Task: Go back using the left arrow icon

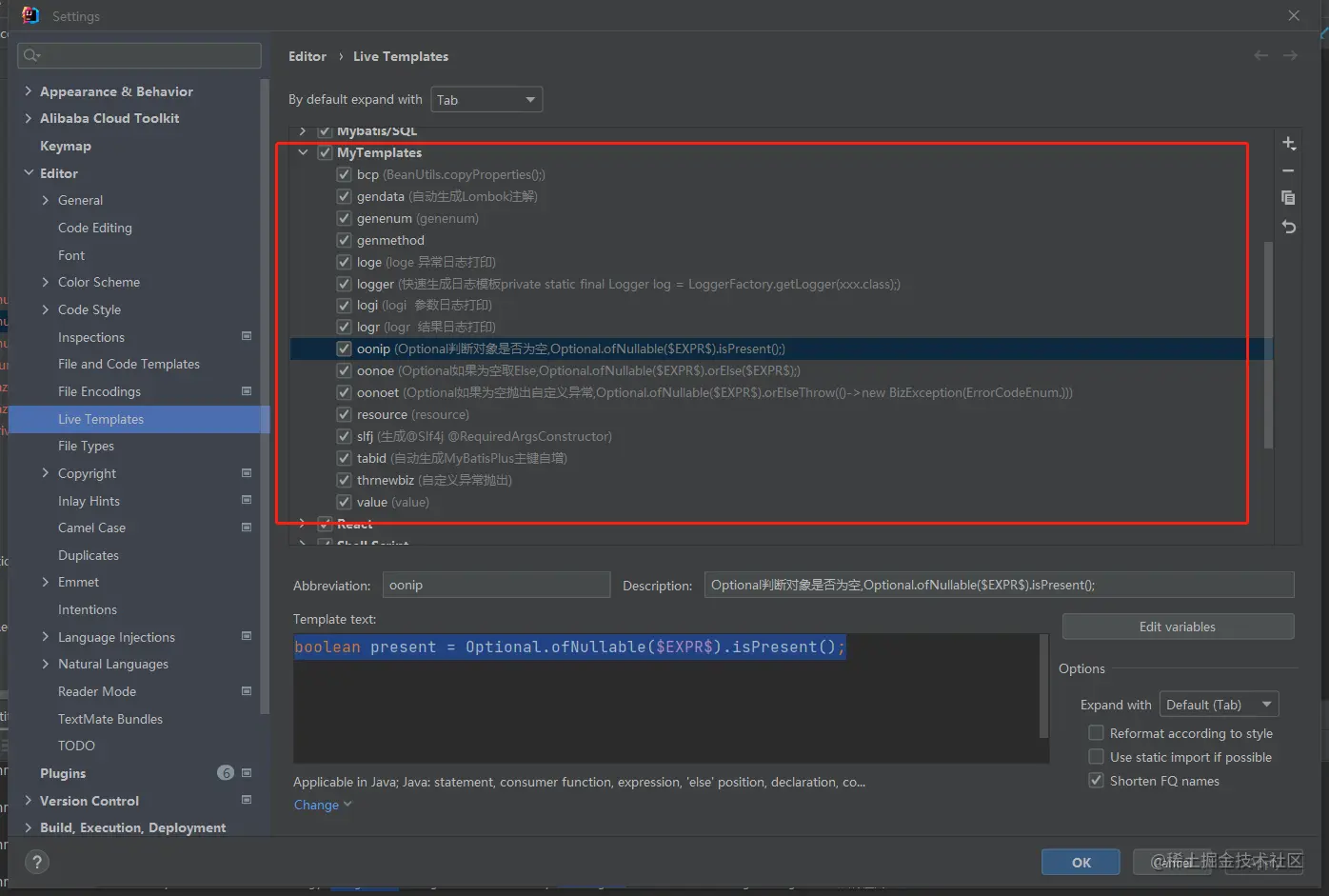Action: (1261, 56)
